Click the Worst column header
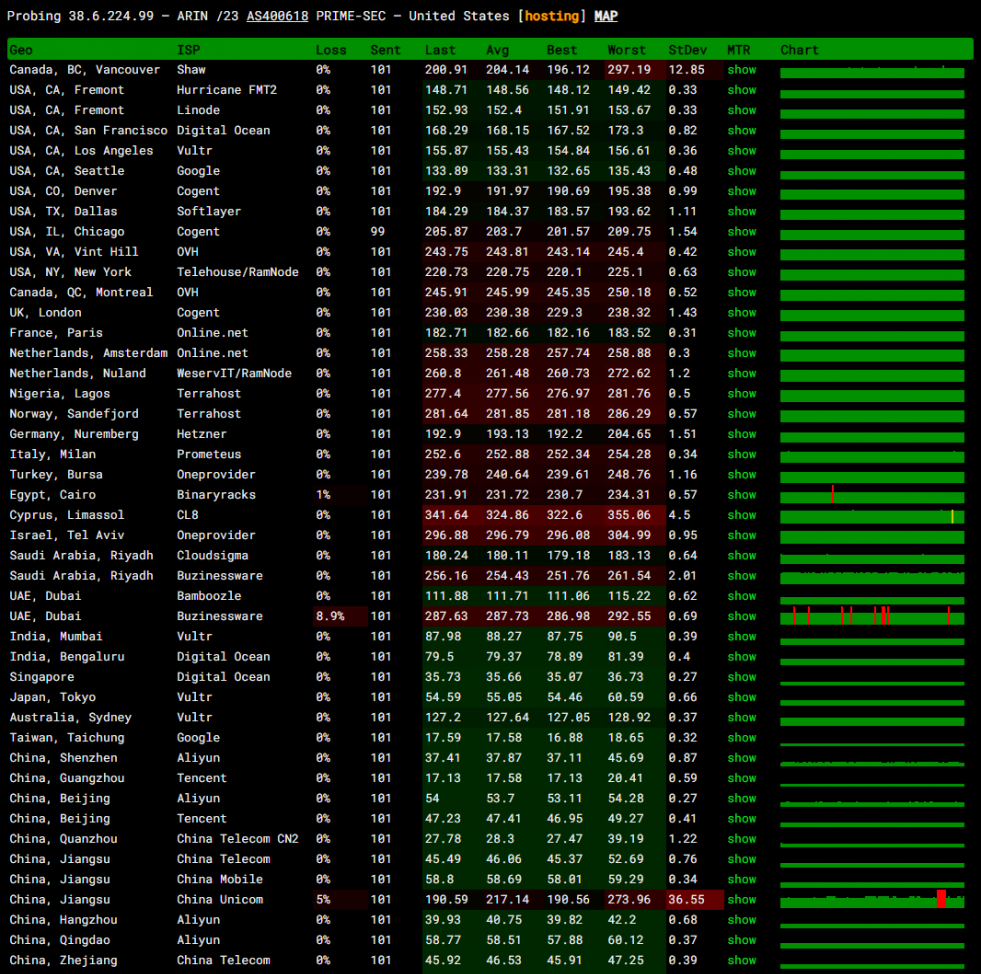 [x=626, y=50]
